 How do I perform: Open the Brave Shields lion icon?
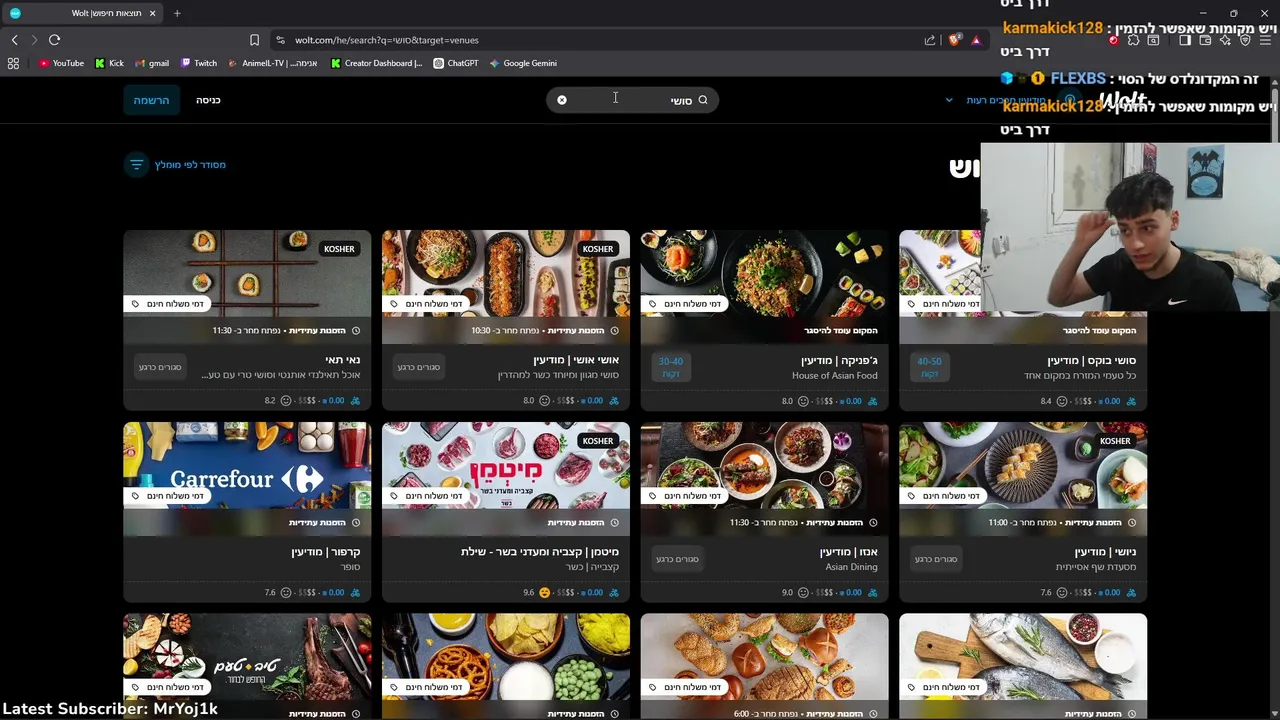coord(954,40)
